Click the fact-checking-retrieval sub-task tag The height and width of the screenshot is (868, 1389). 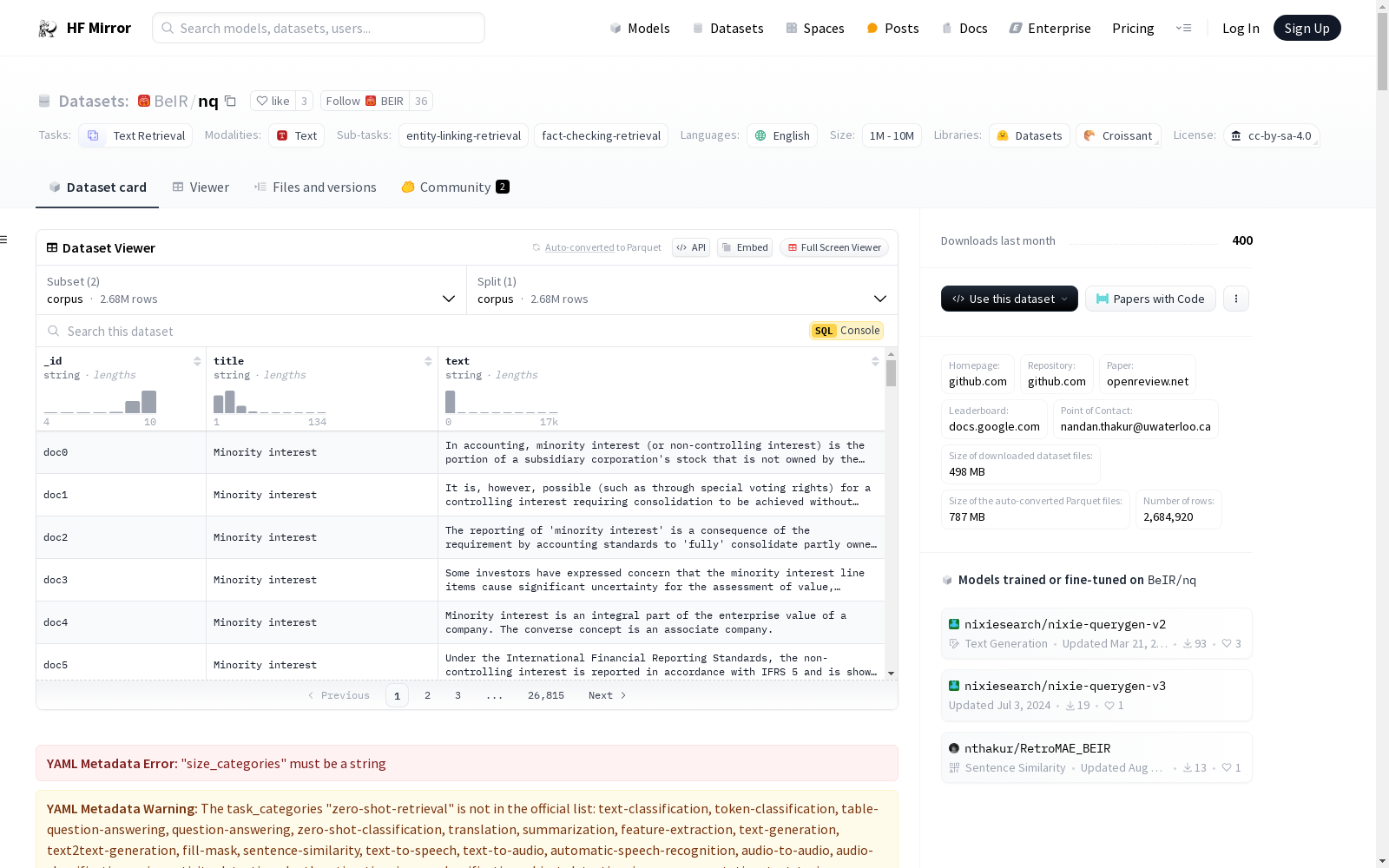[601, 135]
